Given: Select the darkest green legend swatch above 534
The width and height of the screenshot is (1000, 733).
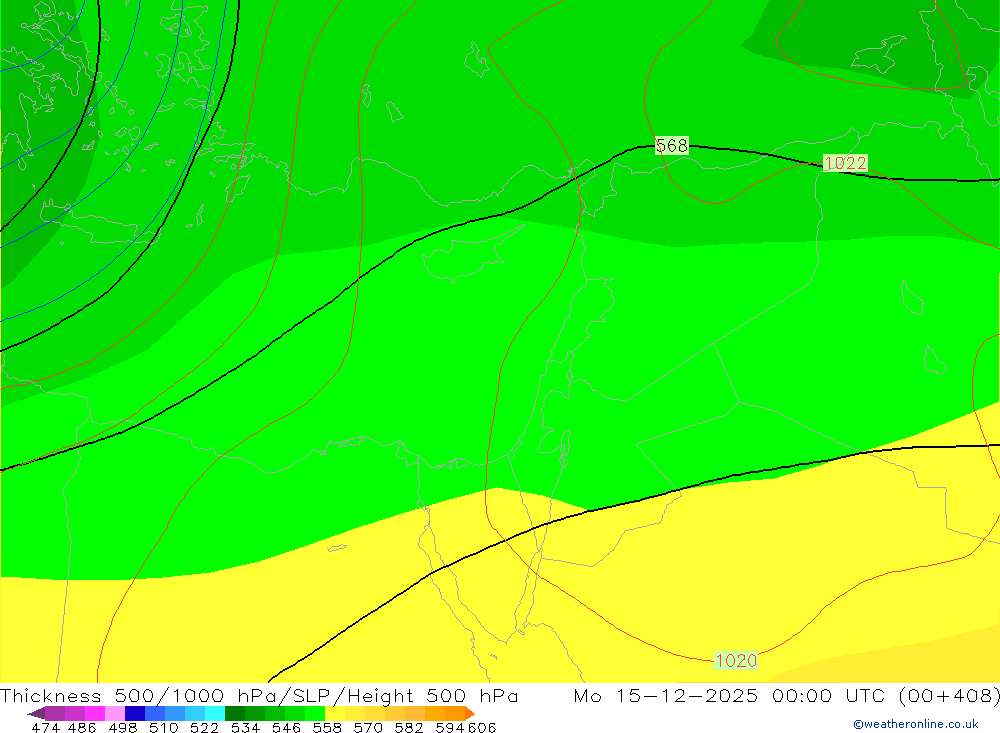Looking at the screenshot, I should pyautogui.click(x=235, y=713).
